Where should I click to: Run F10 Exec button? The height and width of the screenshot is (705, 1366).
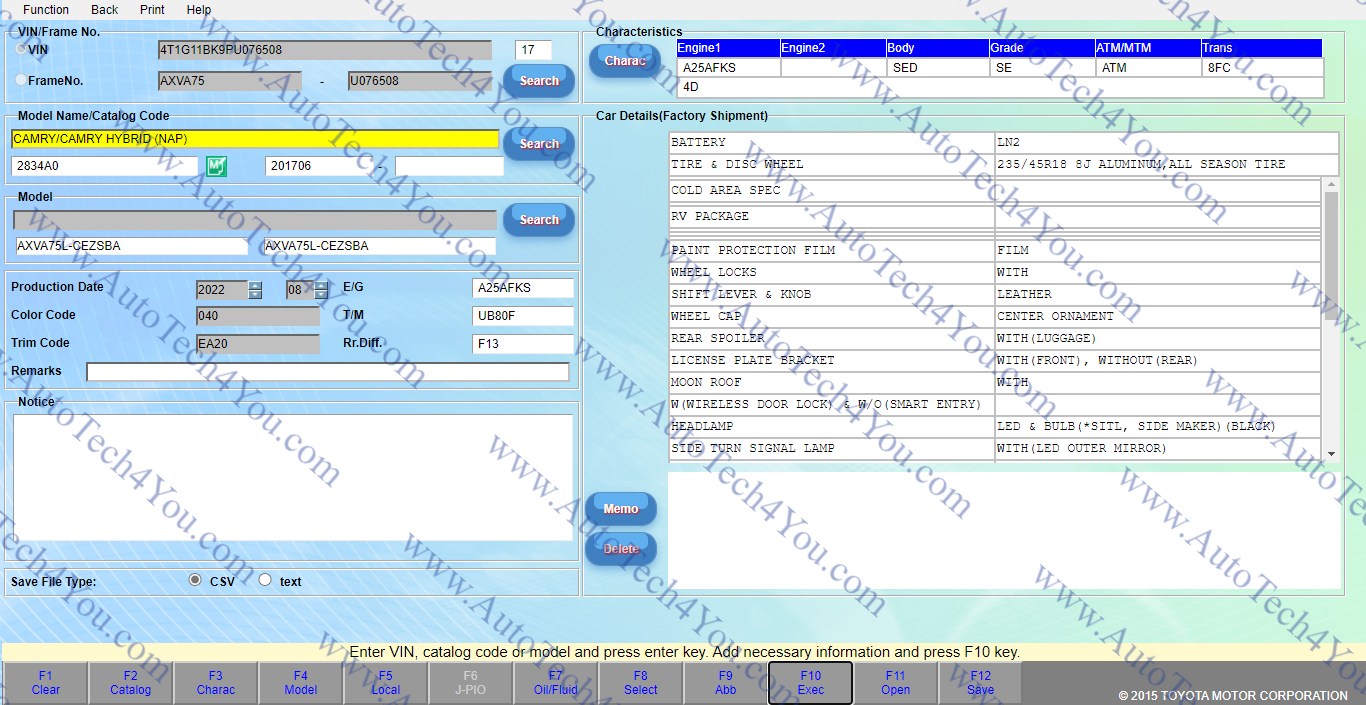pos(810,683)
